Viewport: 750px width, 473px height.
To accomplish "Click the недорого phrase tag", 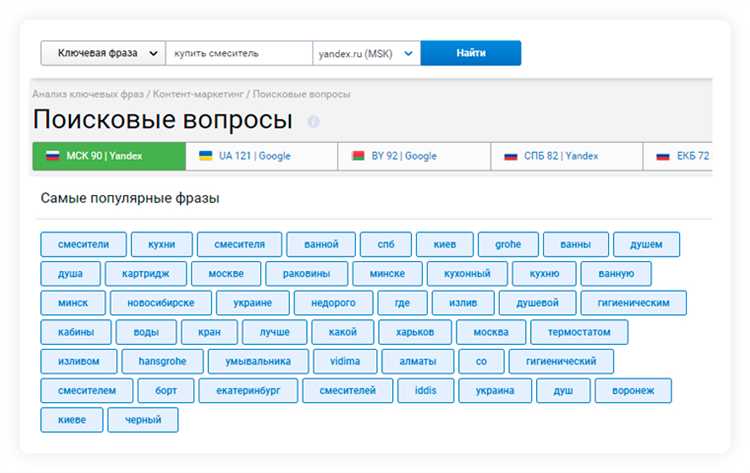I will pyautogui.click(x=333, y=303).
